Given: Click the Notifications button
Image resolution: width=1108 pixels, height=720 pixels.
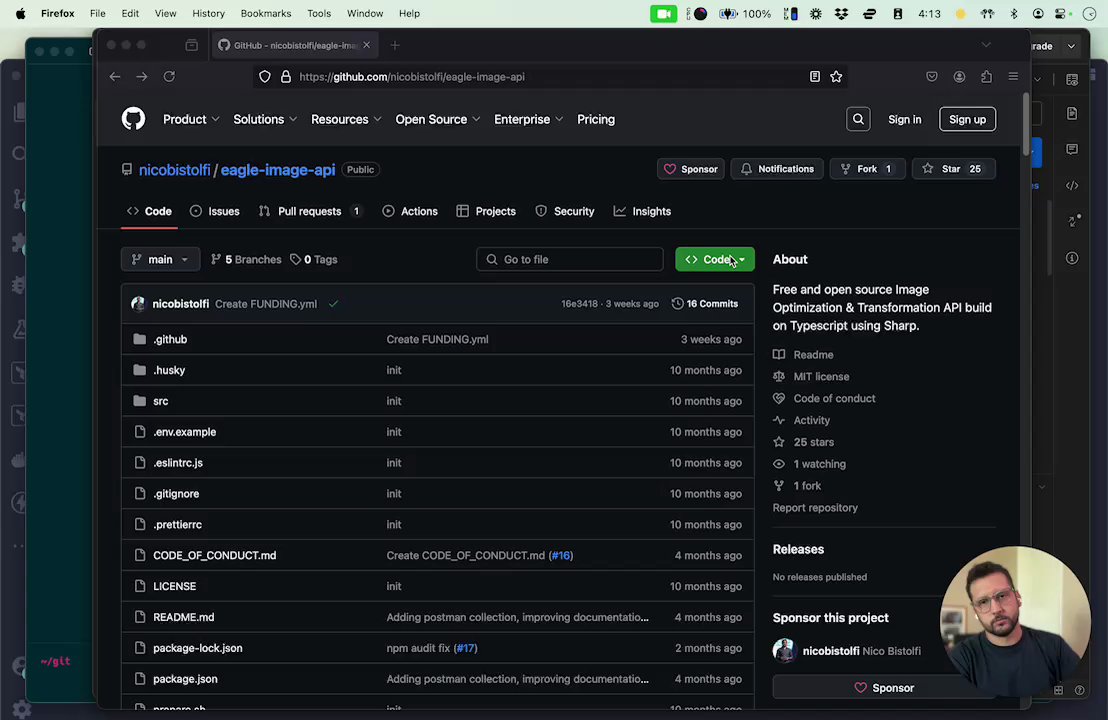Looking at the screenshot, I should pos(777,169).
